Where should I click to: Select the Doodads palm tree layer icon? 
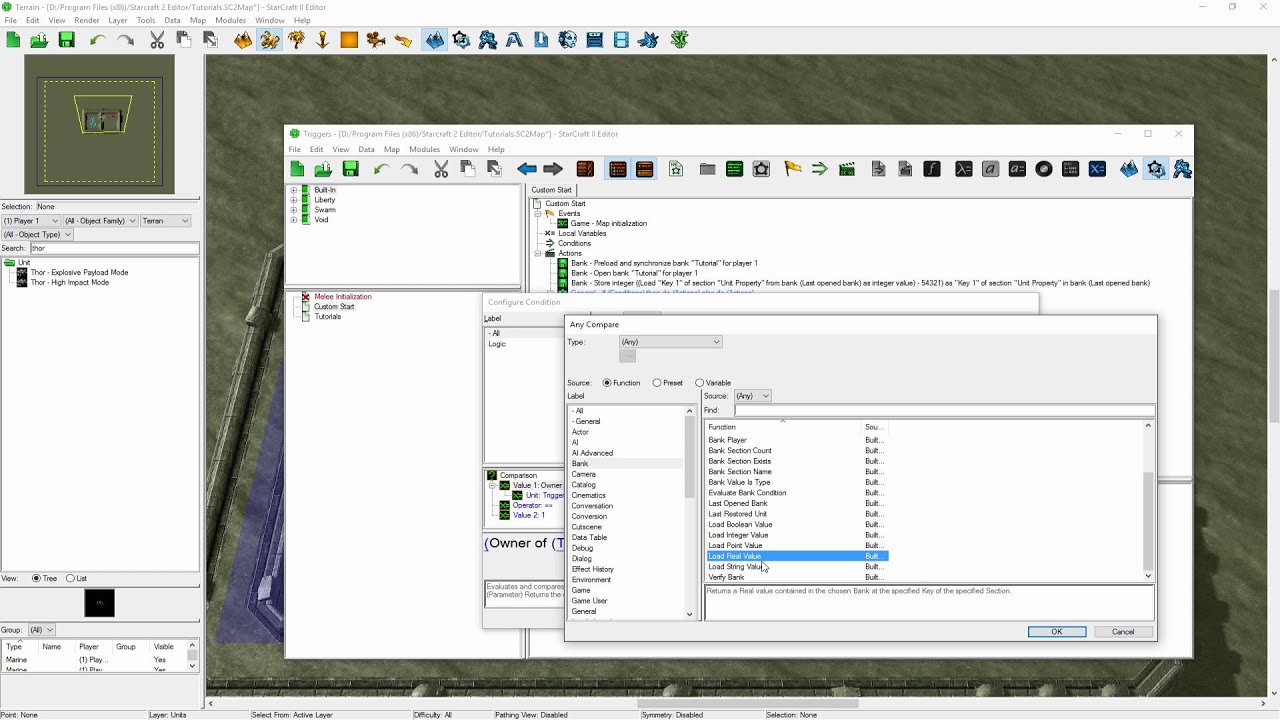(297, 40)
